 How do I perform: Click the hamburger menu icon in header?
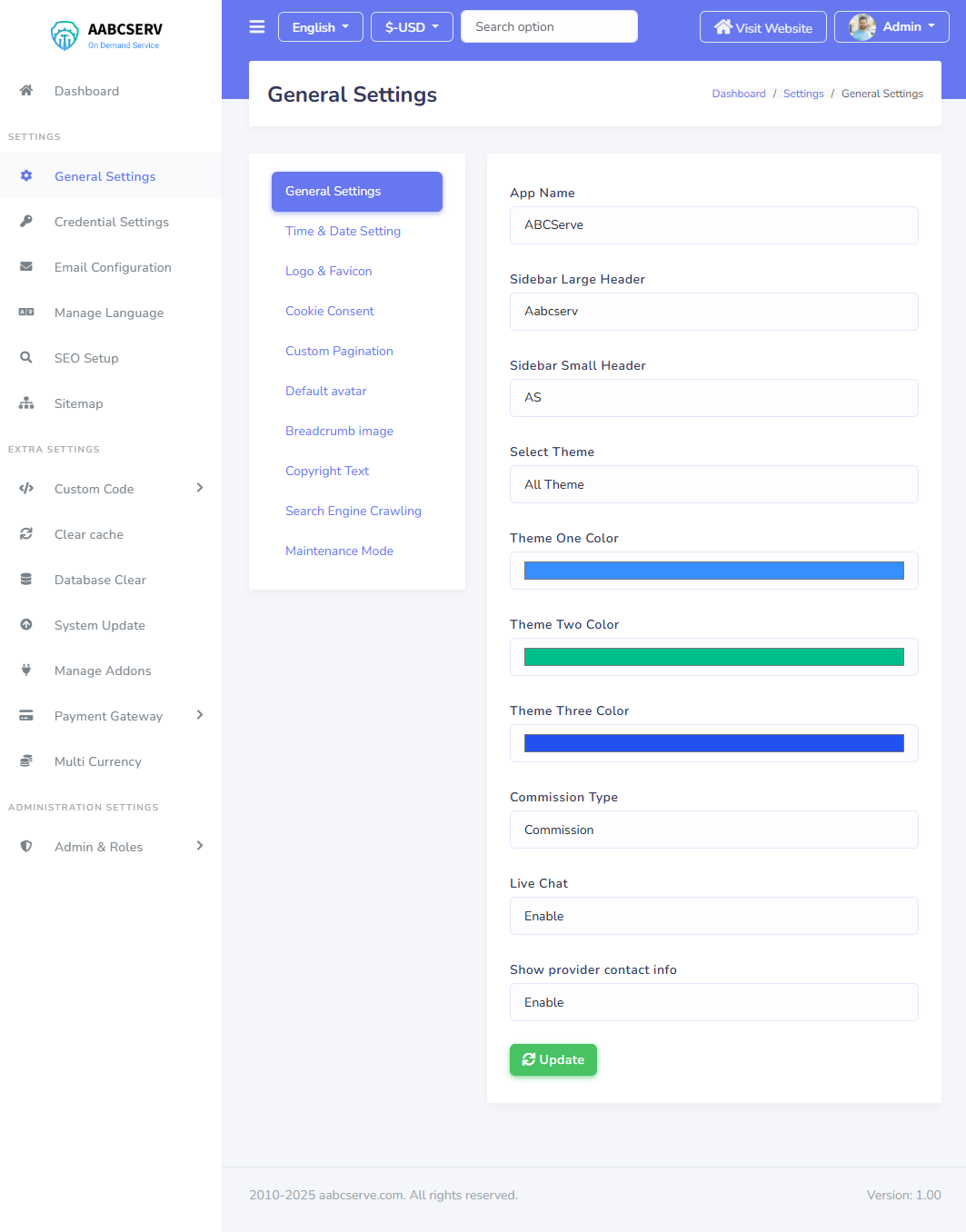[x=257, y=27]
